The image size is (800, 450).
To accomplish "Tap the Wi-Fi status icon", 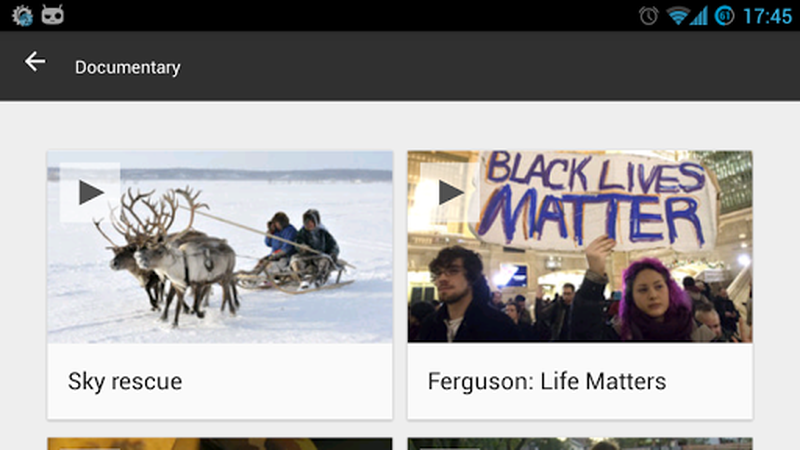I will click(x=678, y=16).
